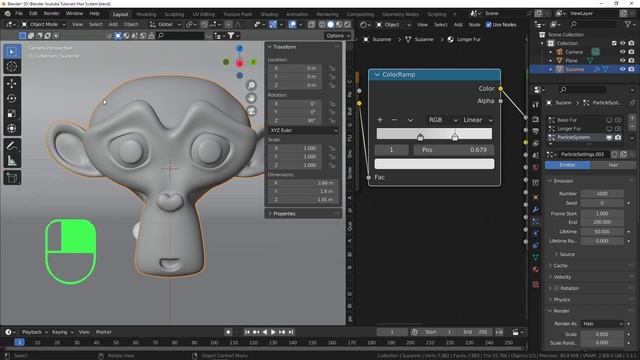Viewport: 640px width, 360px height.
Task: Add a particle system slot with plus button
Action: click(632, 118)
